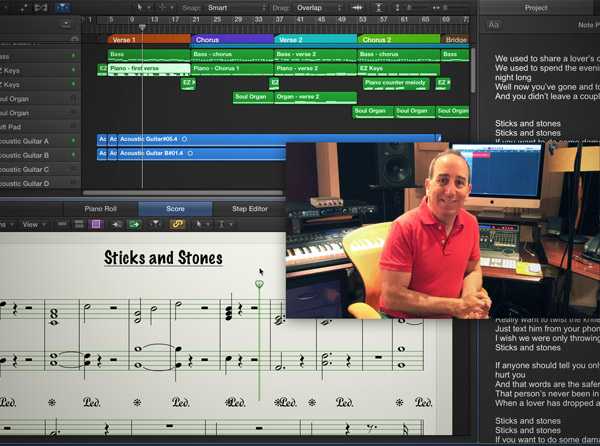Image resolution: width=600 pixels, height=446 pixels.
Task: Click the linear view icon left of purple icon
Action: coord(79,224)
